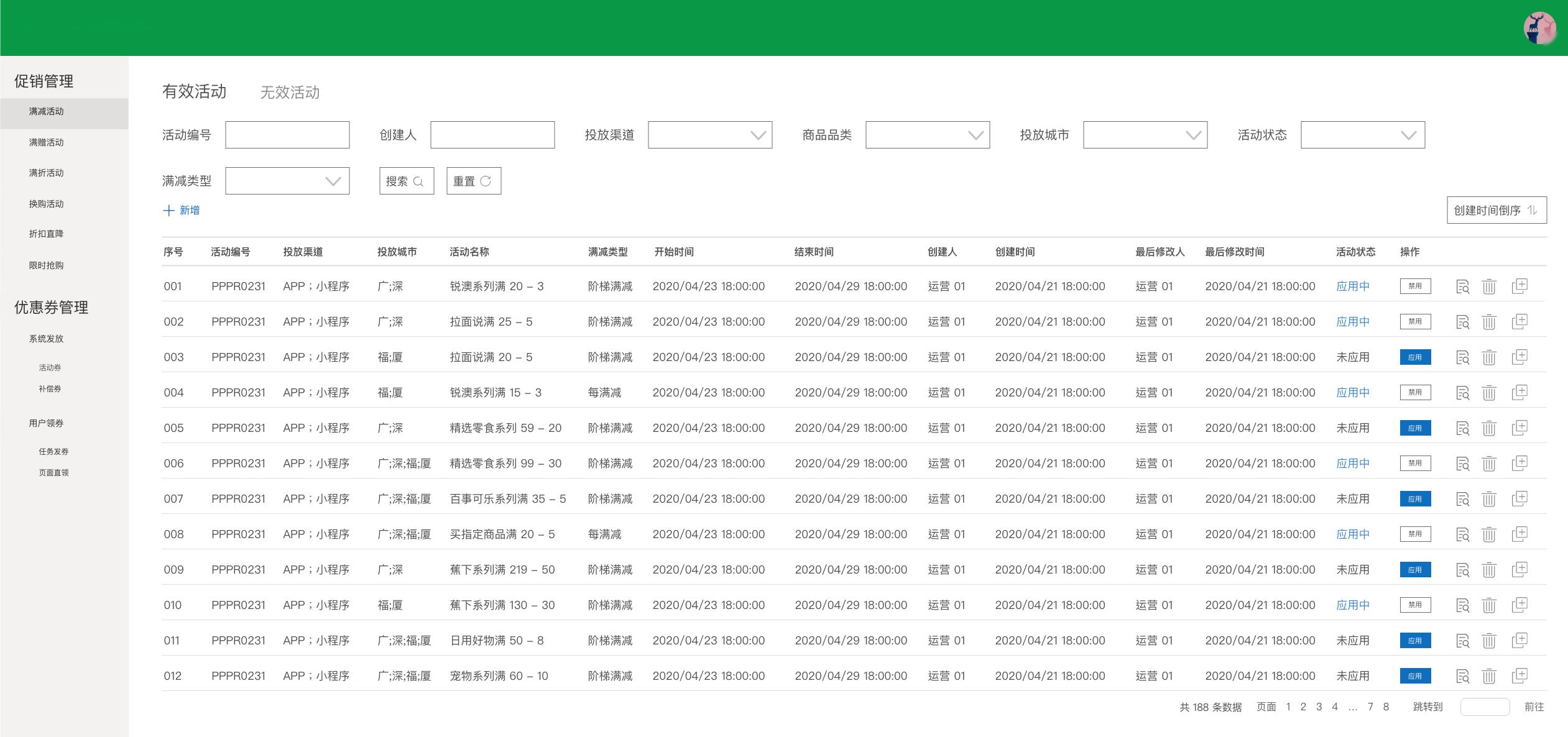
Task: Switch to 有效活动 tab
Action: [x=195, y=91]
